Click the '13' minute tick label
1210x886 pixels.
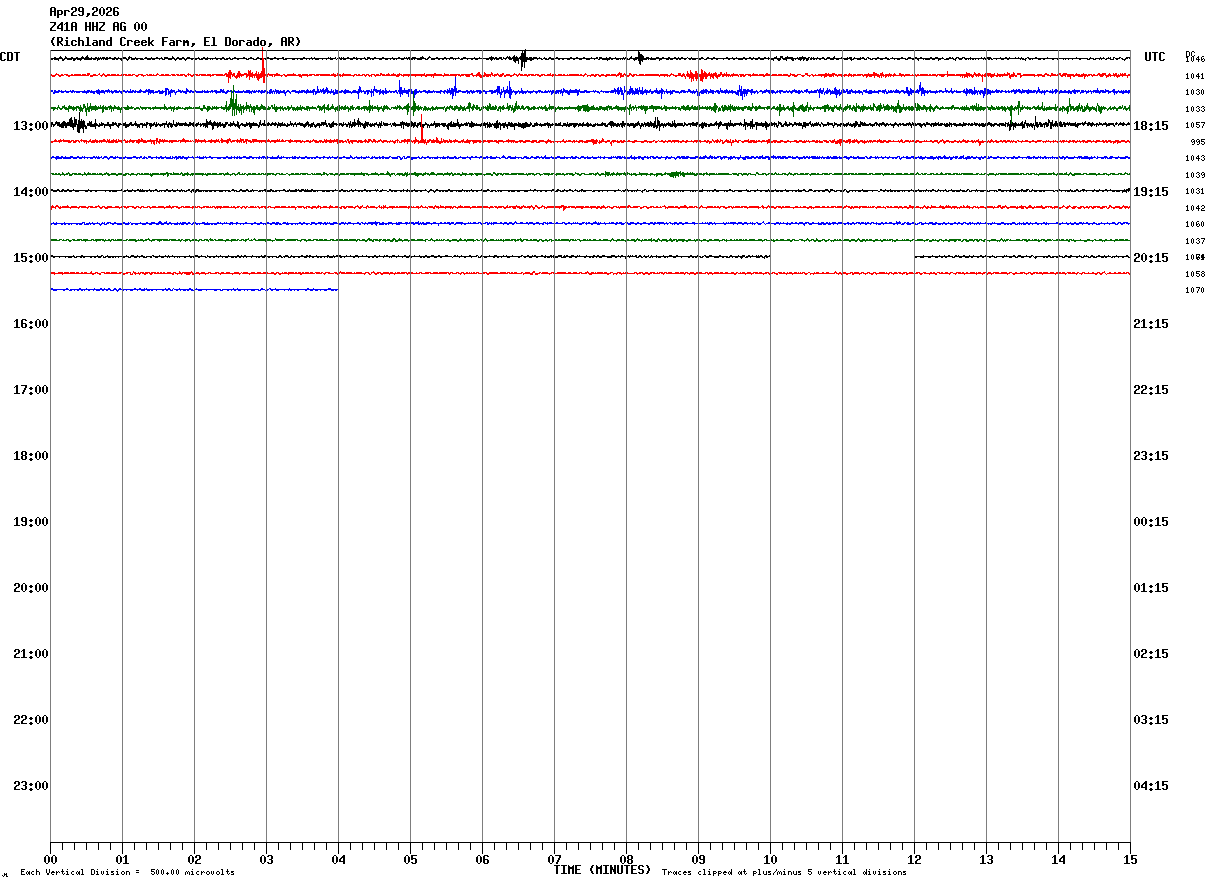click(986, 859)
